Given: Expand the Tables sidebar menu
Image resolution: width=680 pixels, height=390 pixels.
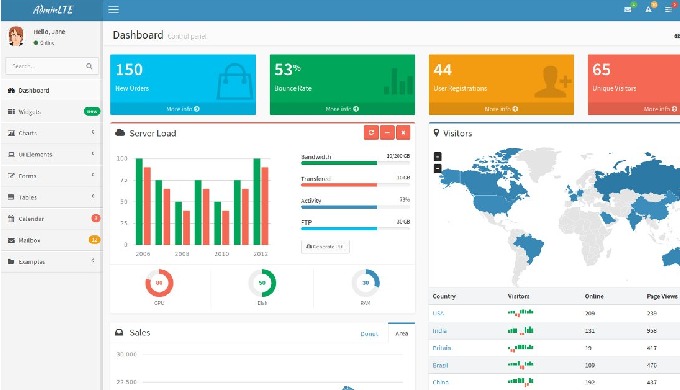Looking at the screenshot, I should [51, 197].
